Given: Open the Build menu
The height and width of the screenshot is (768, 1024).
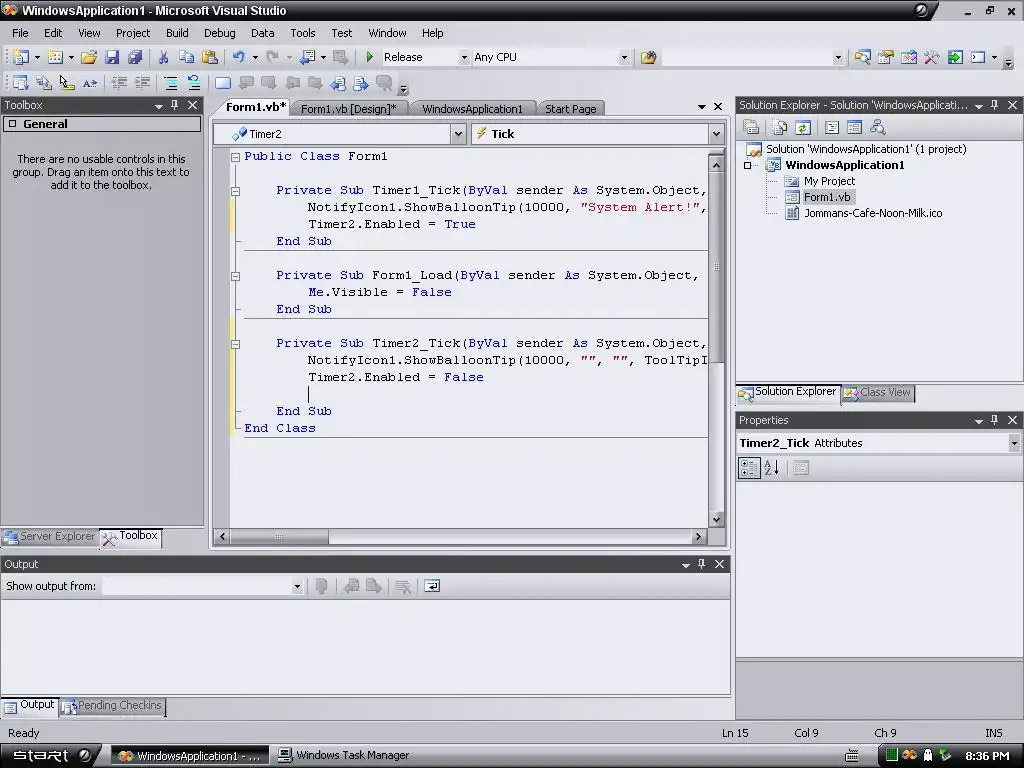Looking at the screenshot, I should [x=177, y=33].
